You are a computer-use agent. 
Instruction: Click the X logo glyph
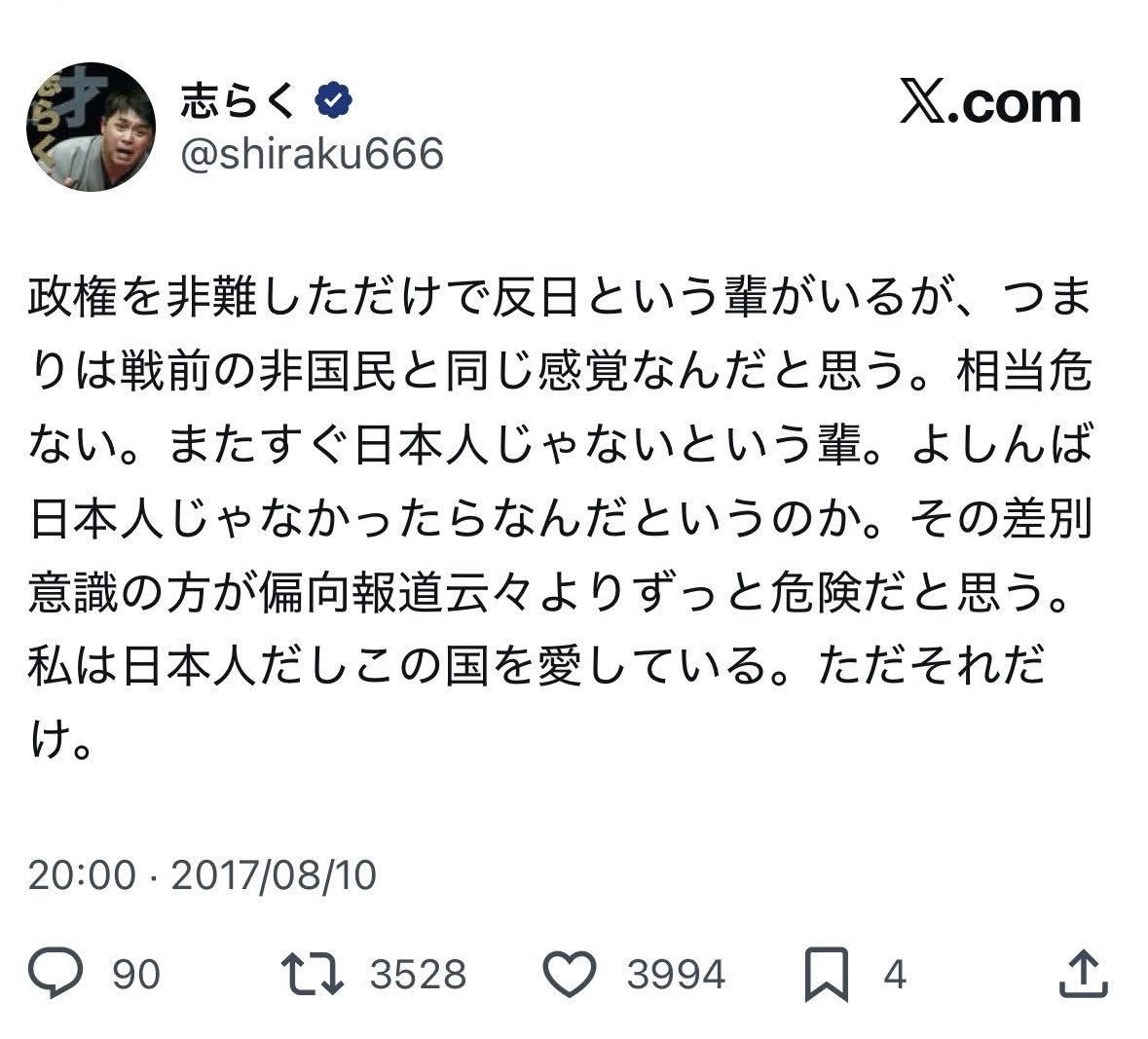point(919,103)
